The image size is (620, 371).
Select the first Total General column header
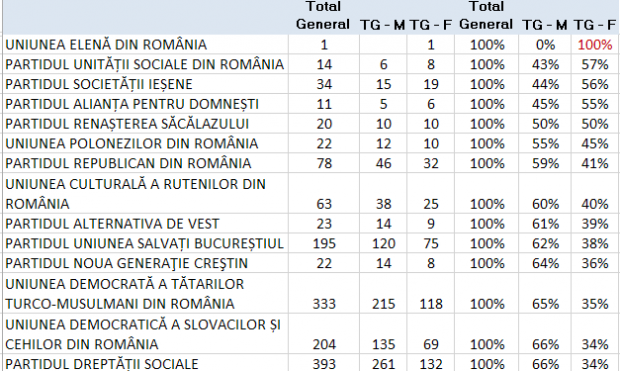[323, 16]
